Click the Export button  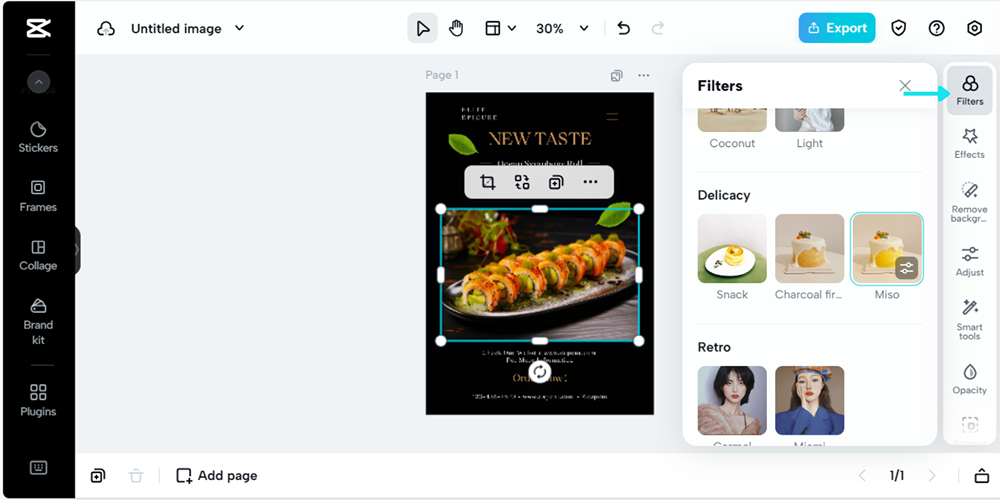coord(837,28)
